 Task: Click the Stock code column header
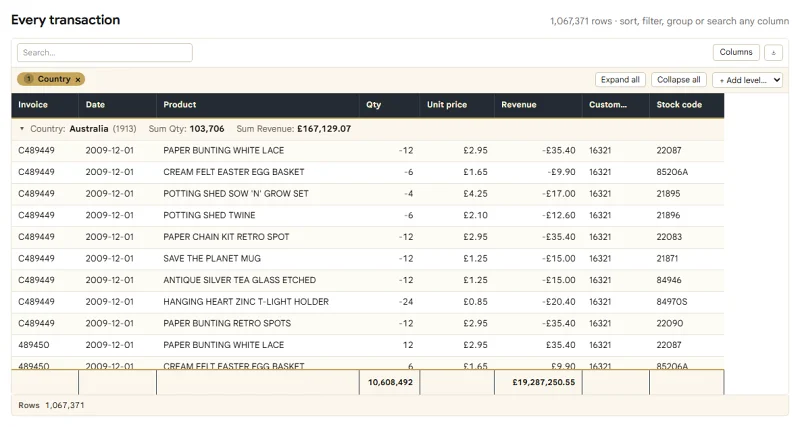pos(687,105)
